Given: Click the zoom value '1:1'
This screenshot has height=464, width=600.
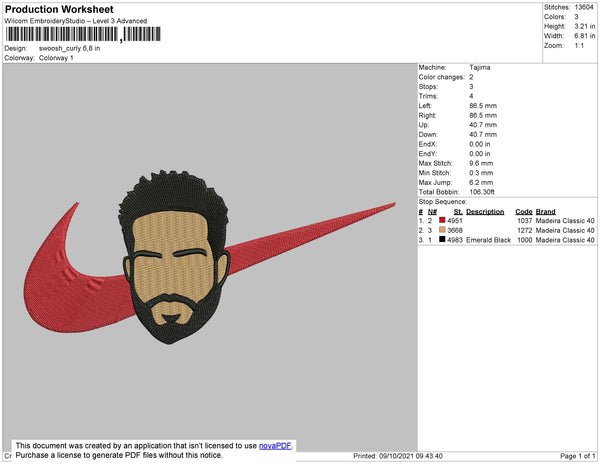Looking at the screenshot, I should tap(579, 46).
